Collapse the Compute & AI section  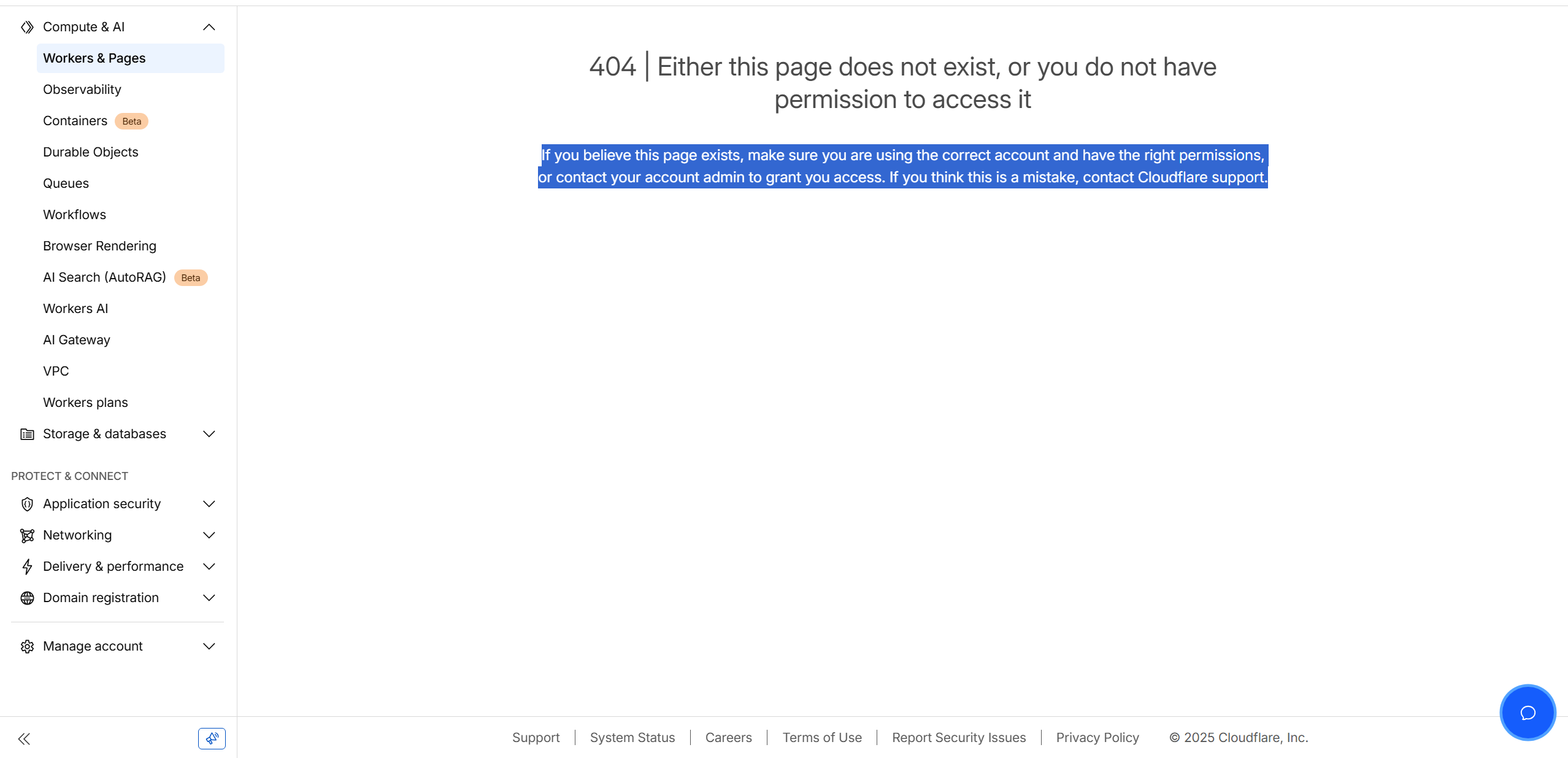209,27
